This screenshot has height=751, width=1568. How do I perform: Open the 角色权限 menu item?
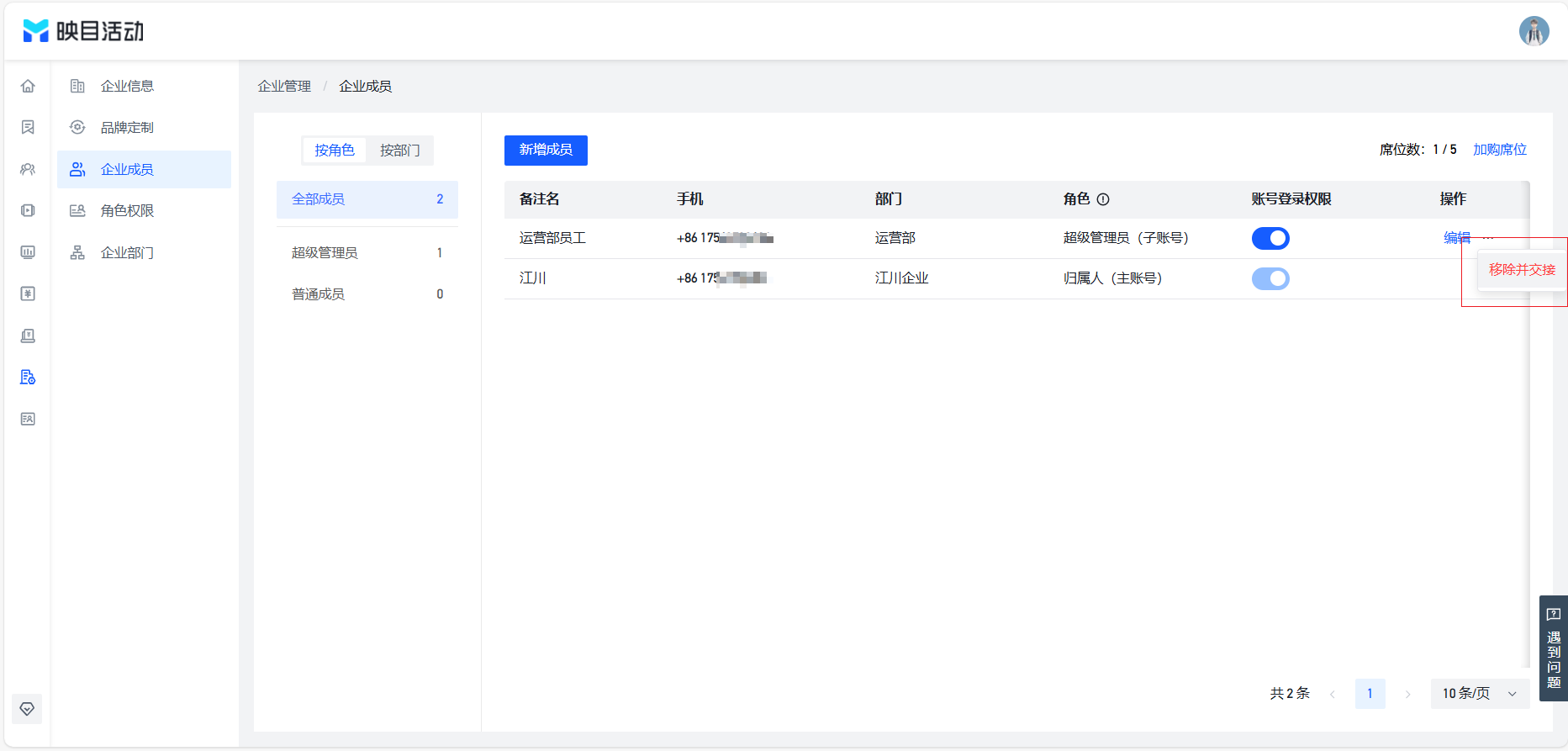144,210
